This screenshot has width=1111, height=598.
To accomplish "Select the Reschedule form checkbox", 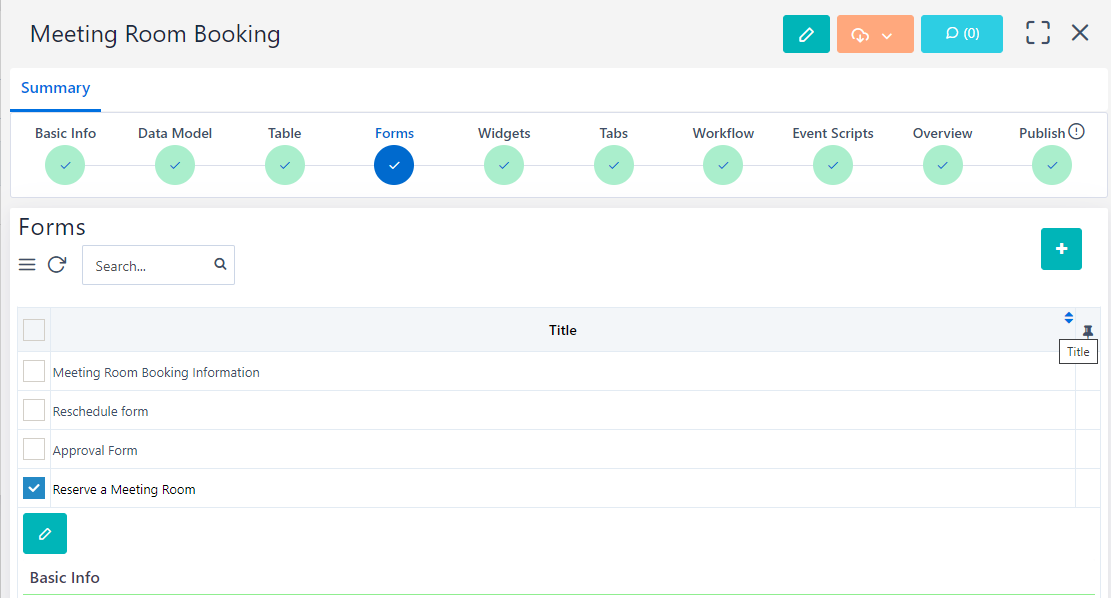I will pyautogui.click(x=34, y=411).
